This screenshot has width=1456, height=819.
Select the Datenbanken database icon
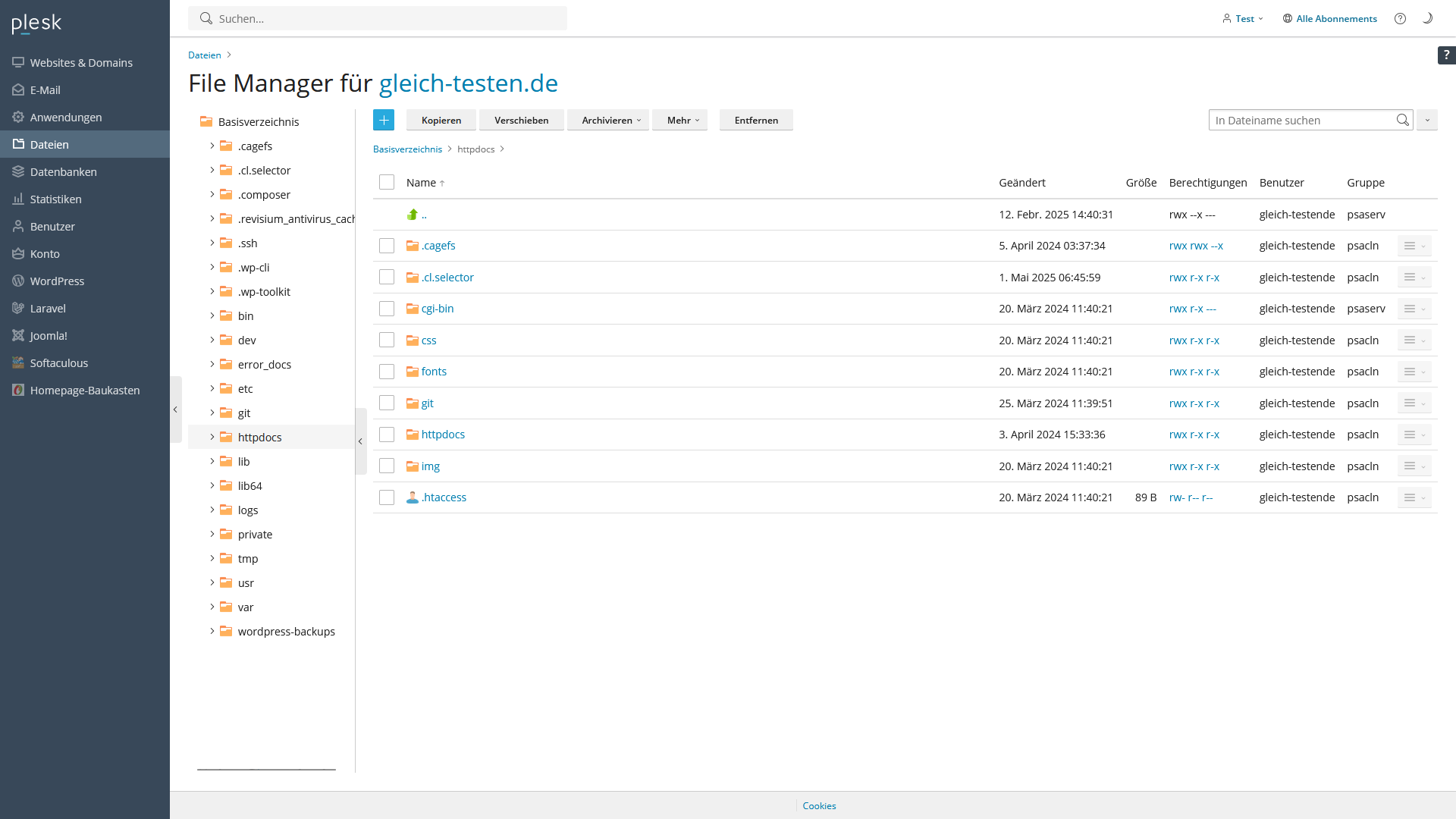(17, 171)
